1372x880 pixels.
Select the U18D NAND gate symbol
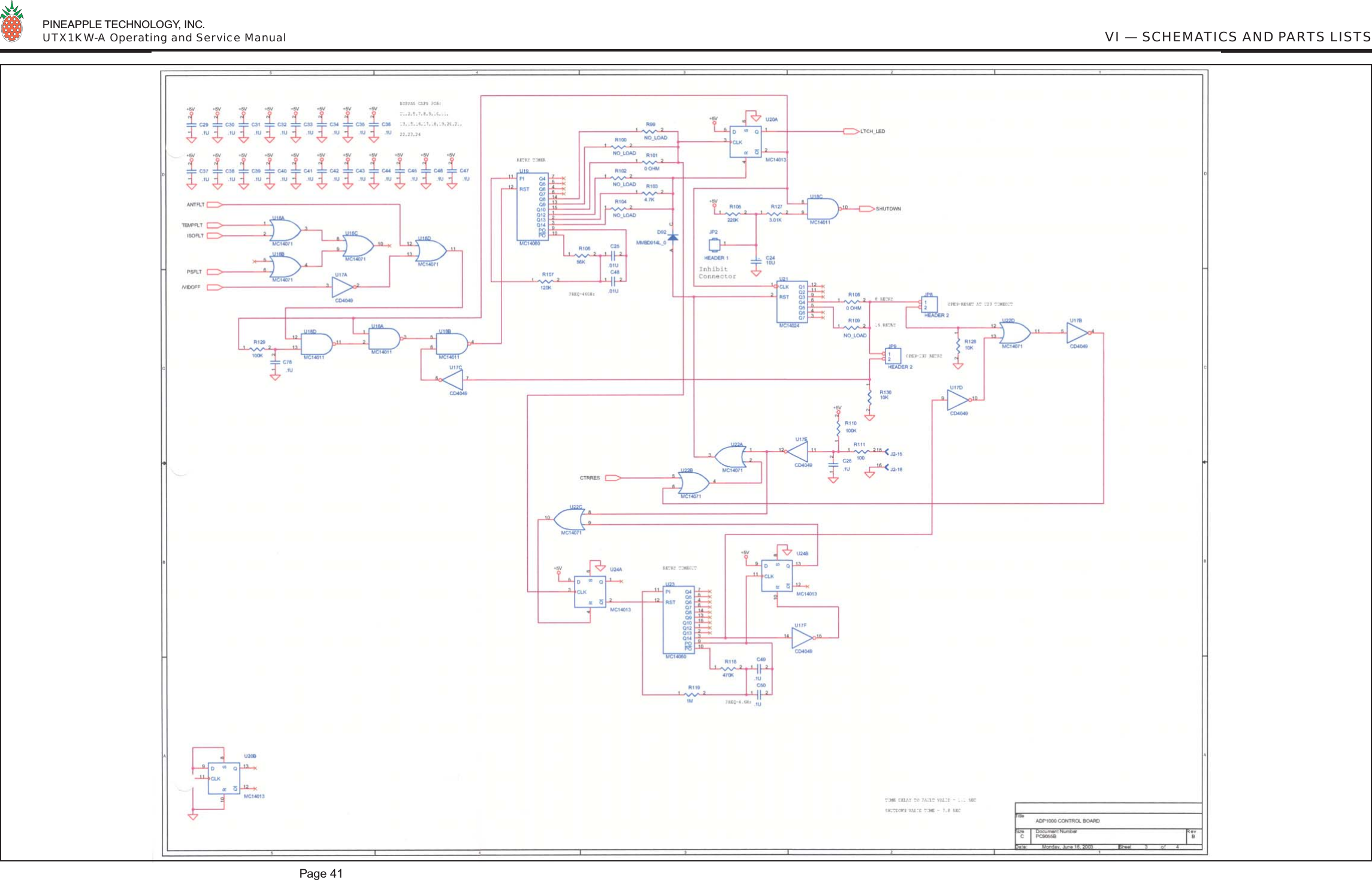tap(318, 344)
